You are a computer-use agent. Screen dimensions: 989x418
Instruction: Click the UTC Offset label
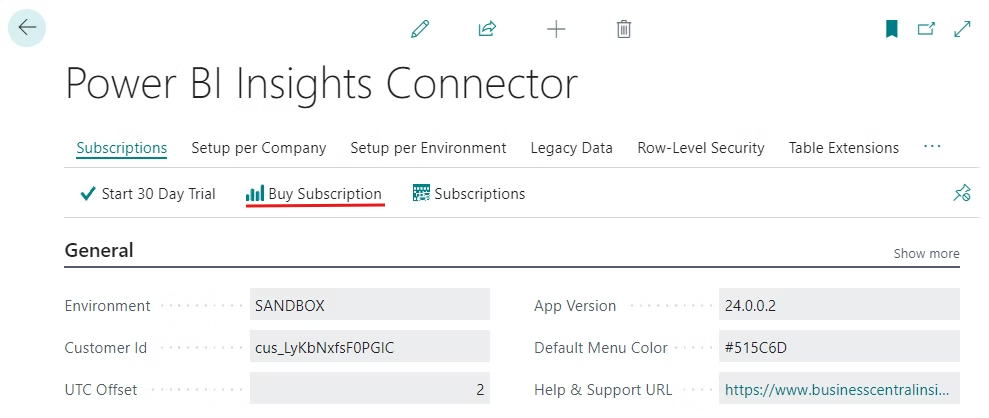tap(101, 390)
